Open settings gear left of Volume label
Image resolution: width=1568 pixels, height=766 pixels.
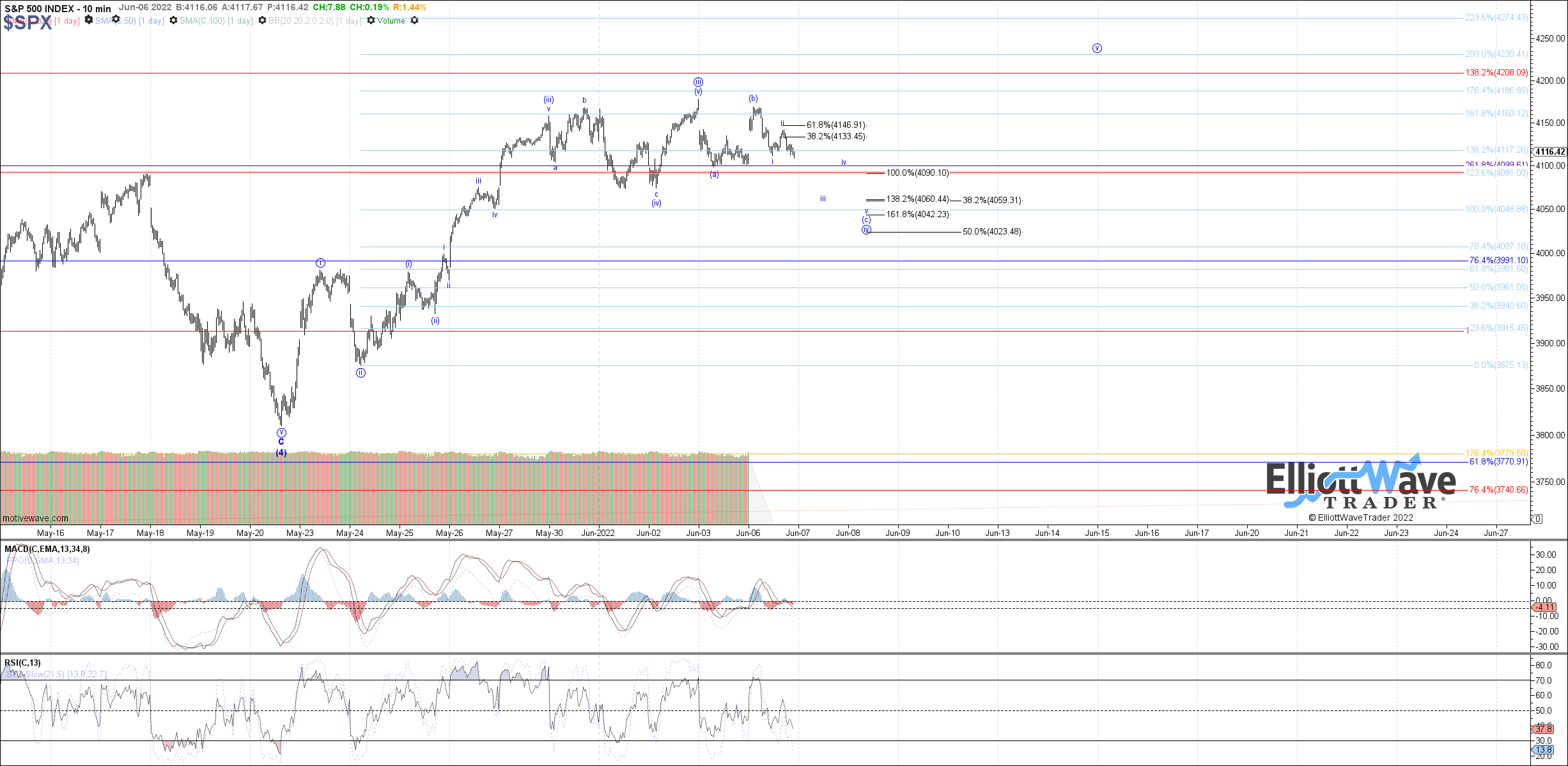pyautogui.click(x=371, y=20)
